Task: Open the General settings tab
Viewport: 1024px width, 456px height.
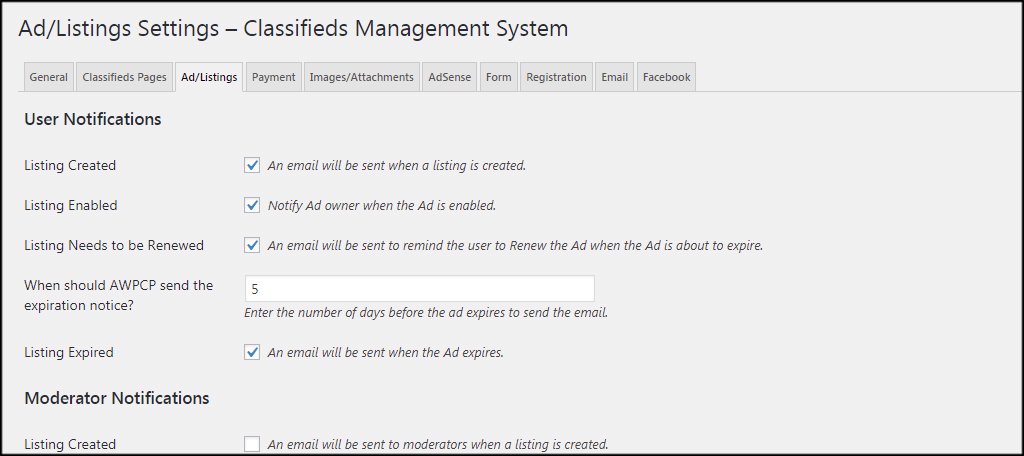Action: coord(48,77)
